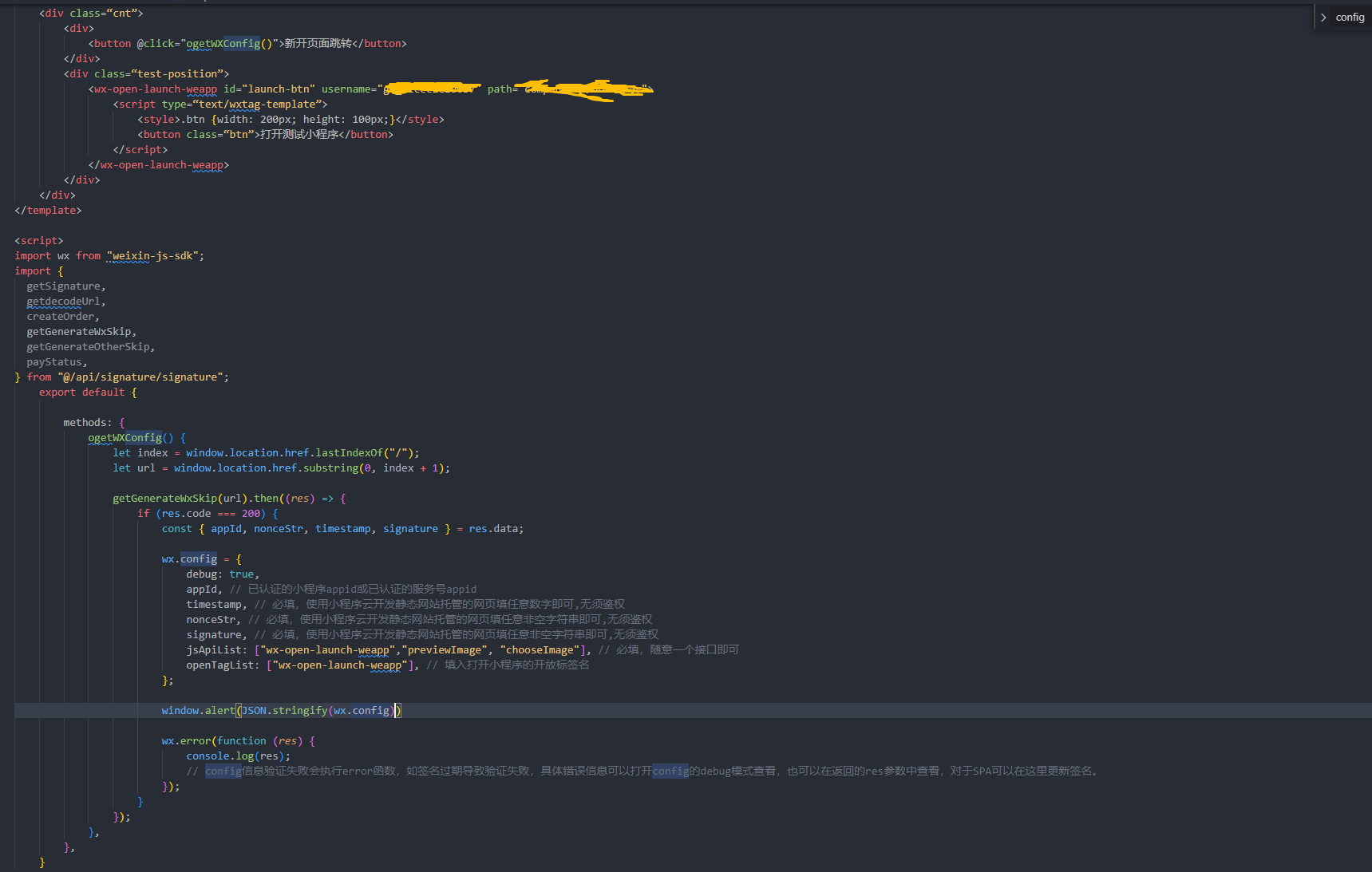Click the id="launch-btn" attribute
The width and height of the screenshot is (1372, 872).
pyautogui.click(x=269, y=89)
